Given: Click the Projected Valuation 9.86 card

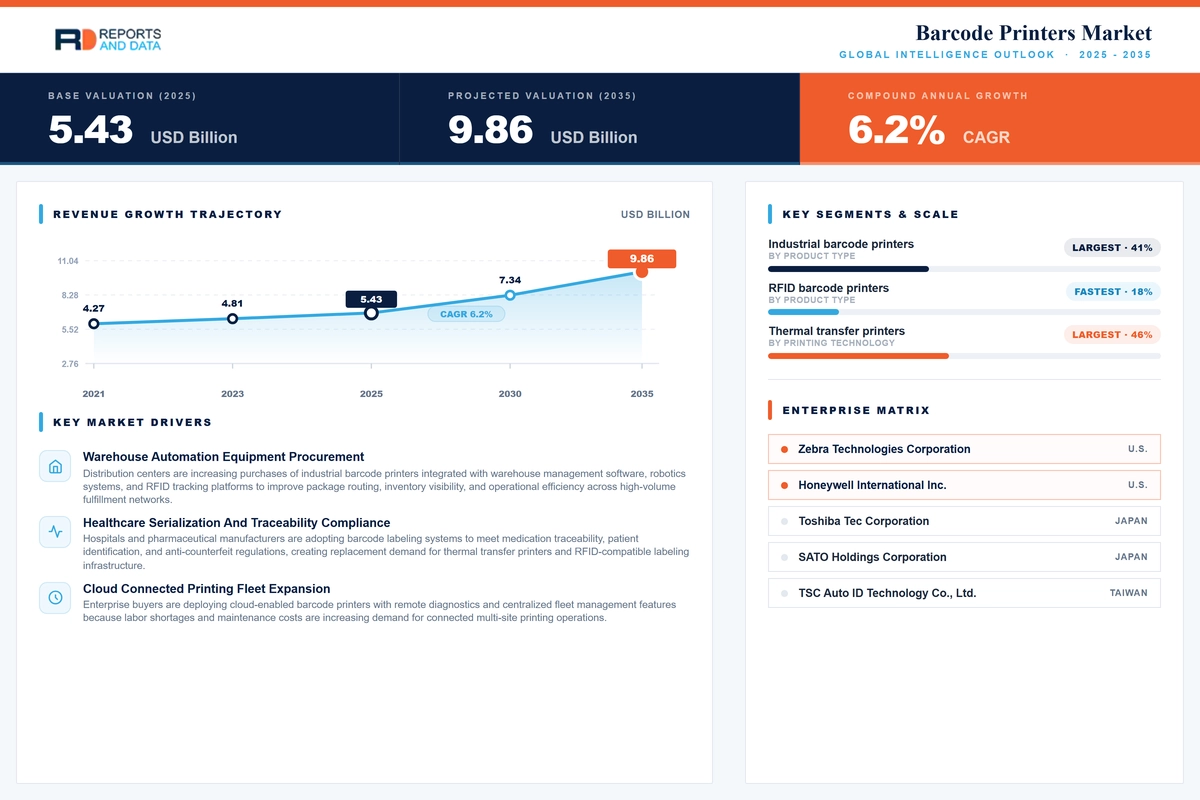Looking at the screenshot, I should coord(600,117).
